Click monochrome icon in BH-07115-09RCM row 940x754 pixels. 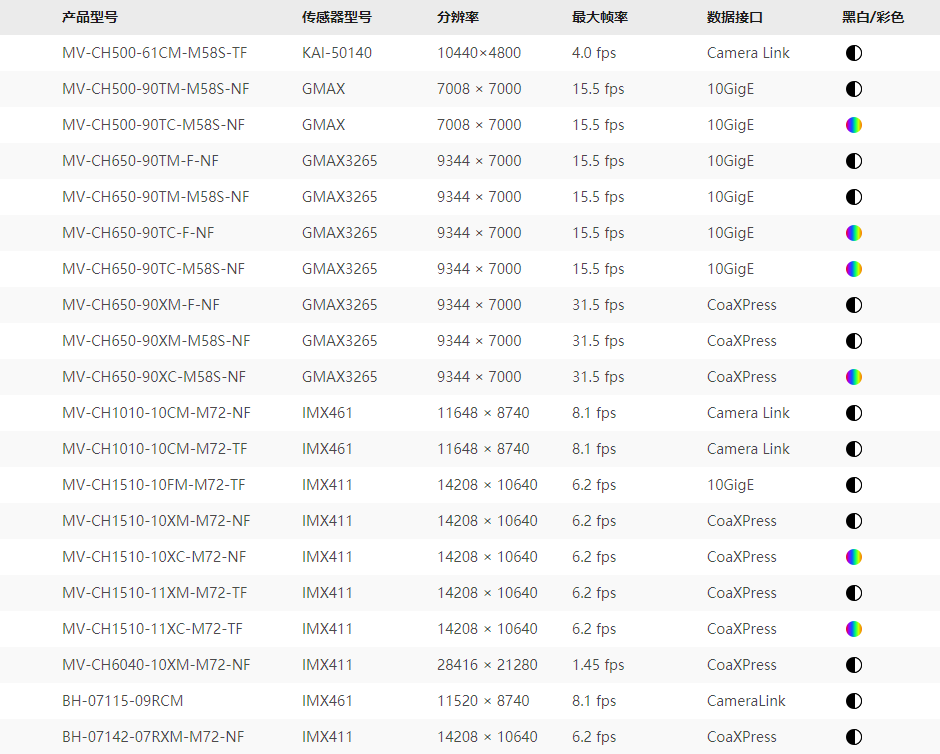click(x=853, y=701)
